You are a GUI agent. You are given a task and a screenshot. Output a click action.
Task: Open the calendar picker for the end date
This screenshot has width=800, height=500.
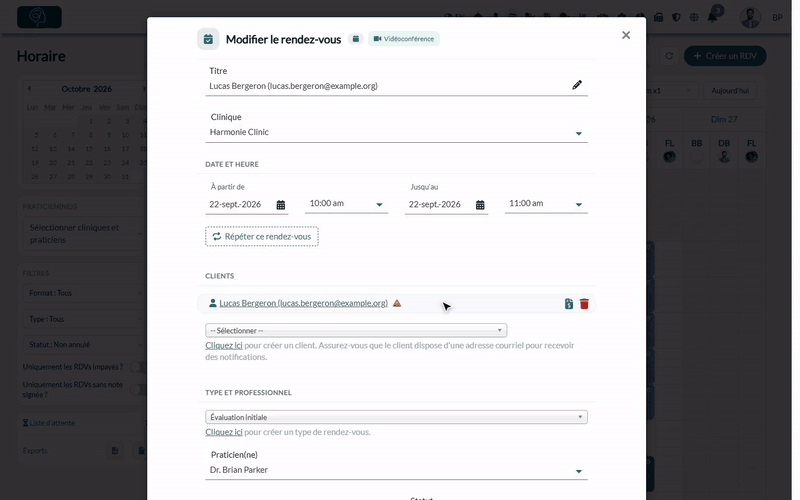(x=480, y=205)
